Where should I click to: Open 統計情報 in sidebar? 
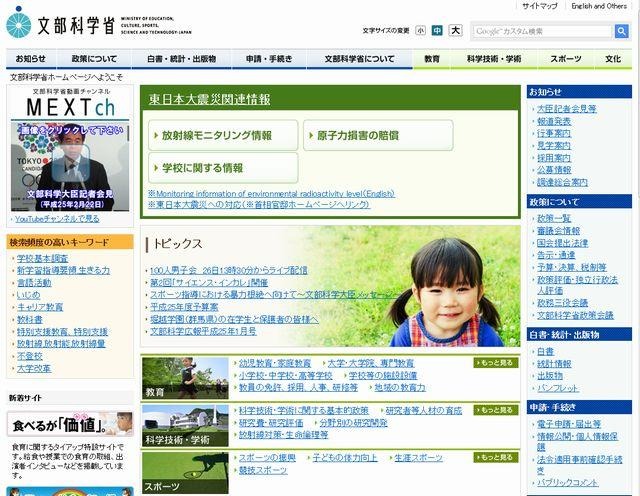pyautogui.click(x=554, y=364)
